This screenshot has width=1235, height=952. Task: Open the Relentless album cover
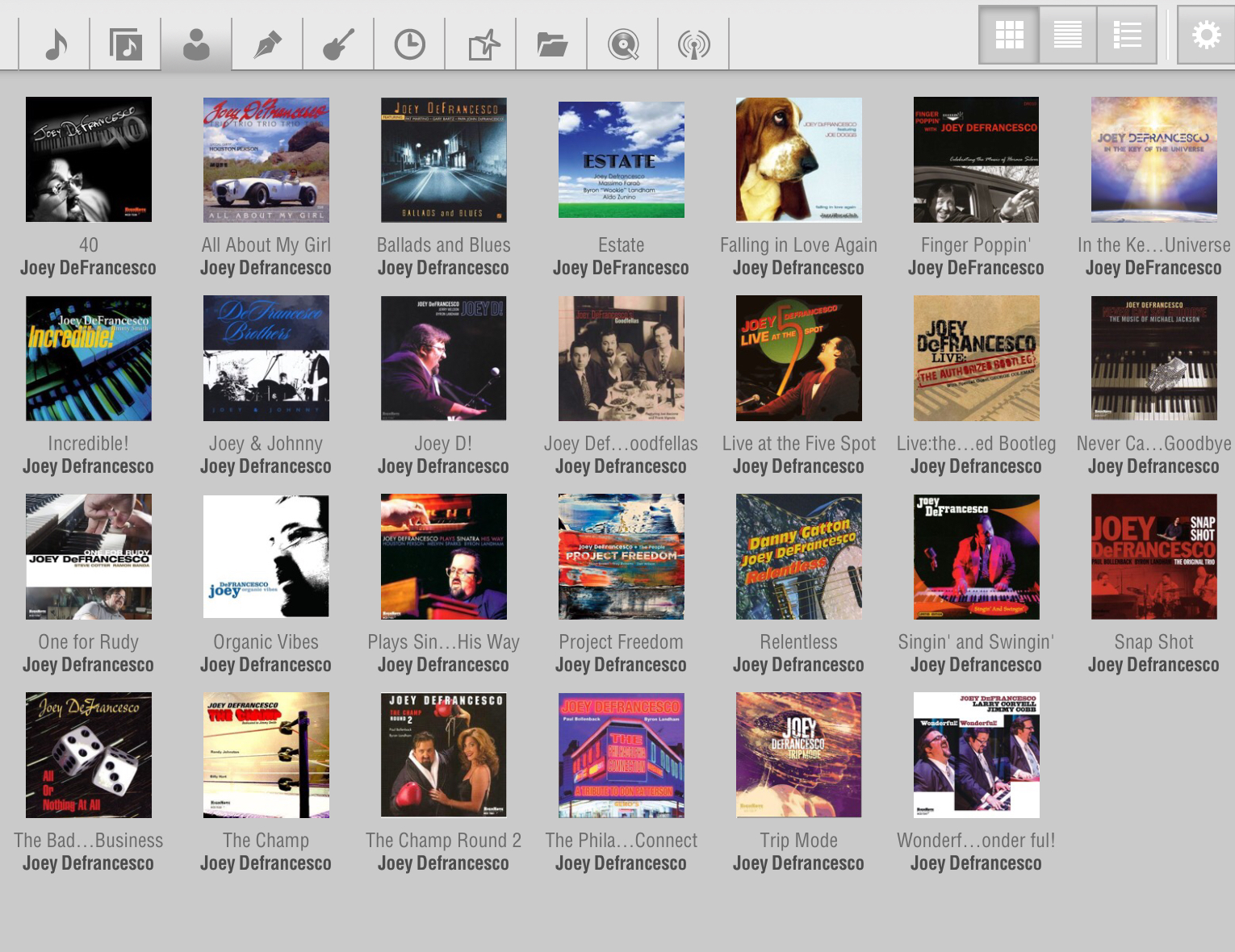coord(799,557)
